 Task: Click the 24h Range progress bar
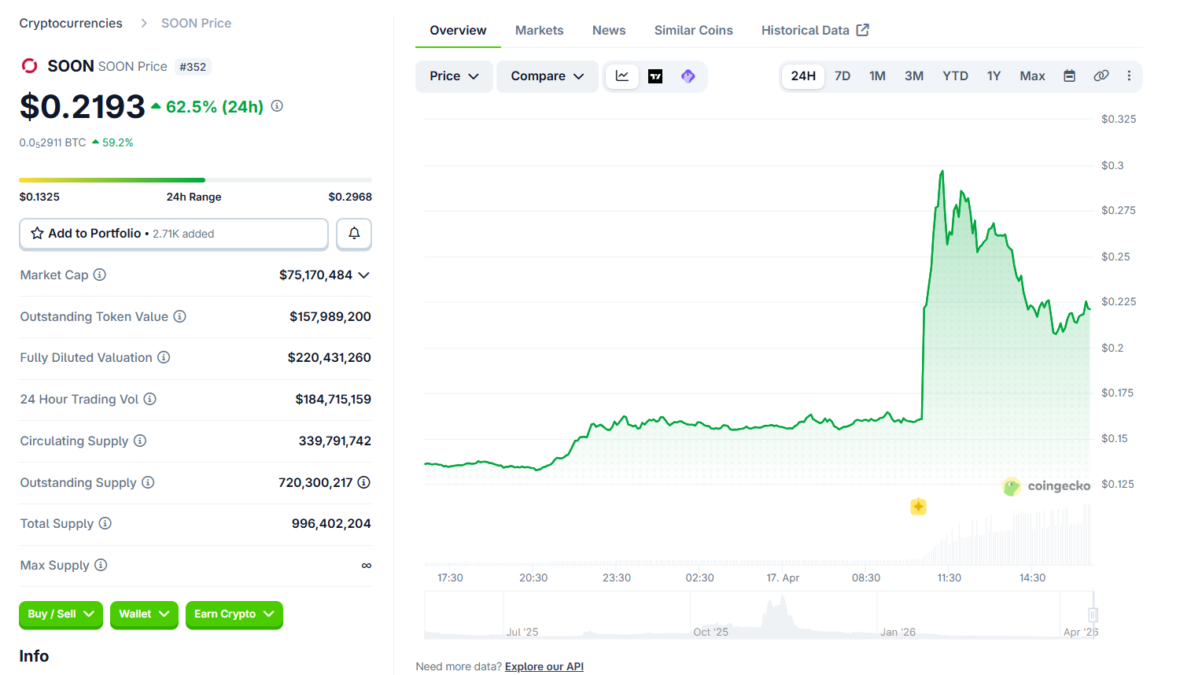point(195,180)
